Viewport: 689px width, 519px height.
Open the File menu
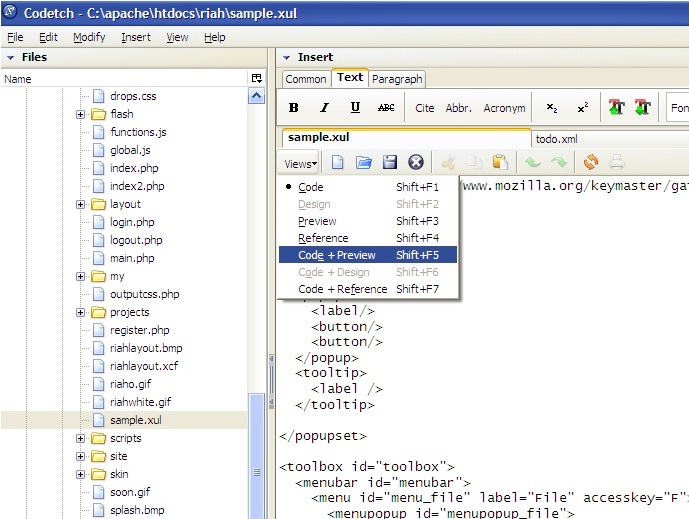pos(15,37)
